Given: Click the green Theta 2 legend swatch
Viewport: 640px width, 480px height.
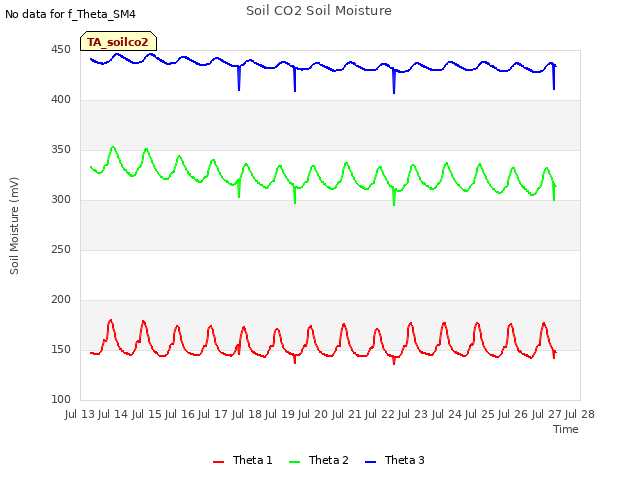Looking at the screenshot, I should pyautogui.click(x=294, y=462).
